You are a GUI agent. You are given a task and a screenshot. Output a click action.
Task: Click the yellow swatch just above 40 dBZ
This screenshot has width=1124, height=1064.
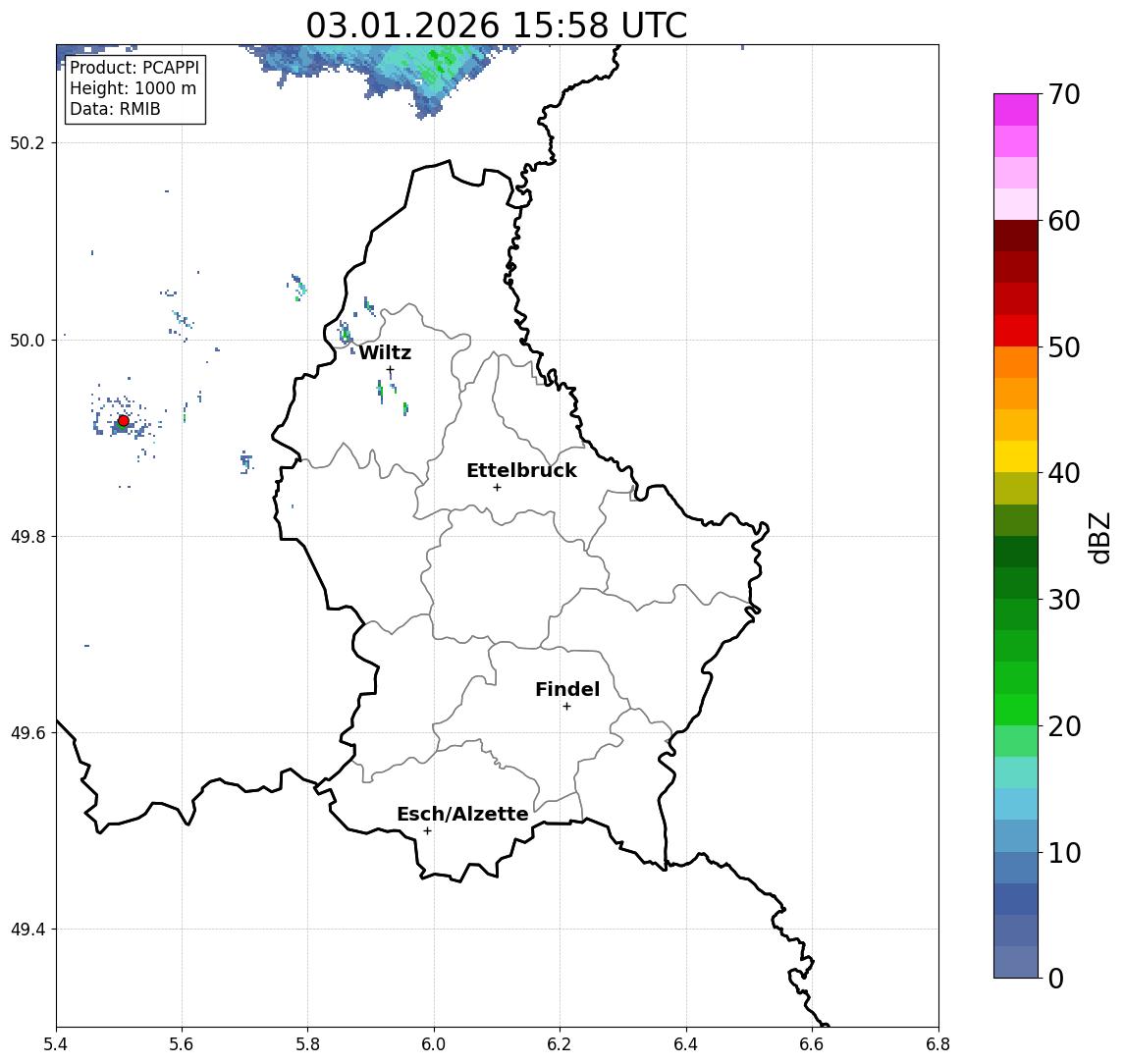tap(1016, 456)
